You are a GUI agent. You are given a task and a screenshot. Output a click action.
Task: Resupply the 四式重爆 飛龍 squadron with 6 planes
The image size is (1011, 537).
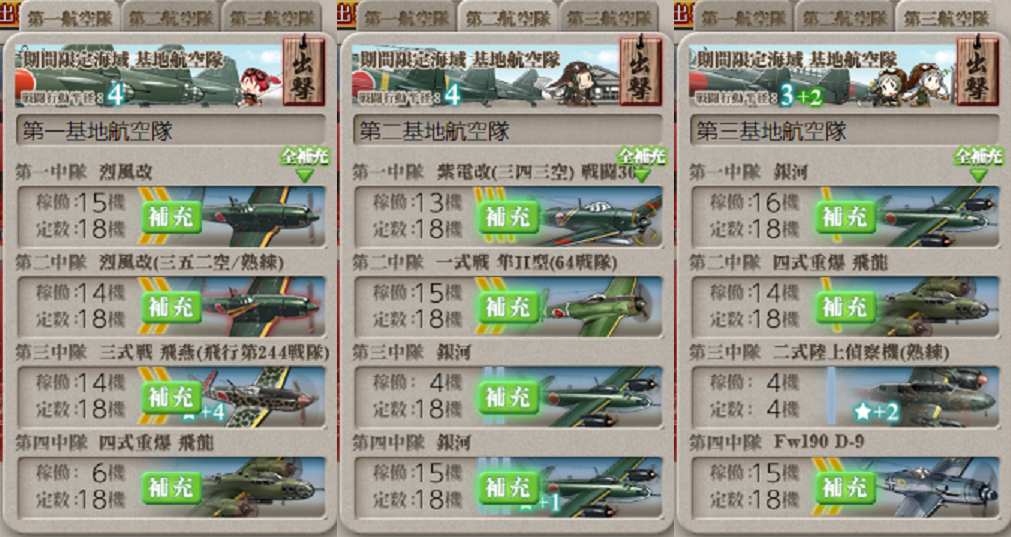(171, 487)
